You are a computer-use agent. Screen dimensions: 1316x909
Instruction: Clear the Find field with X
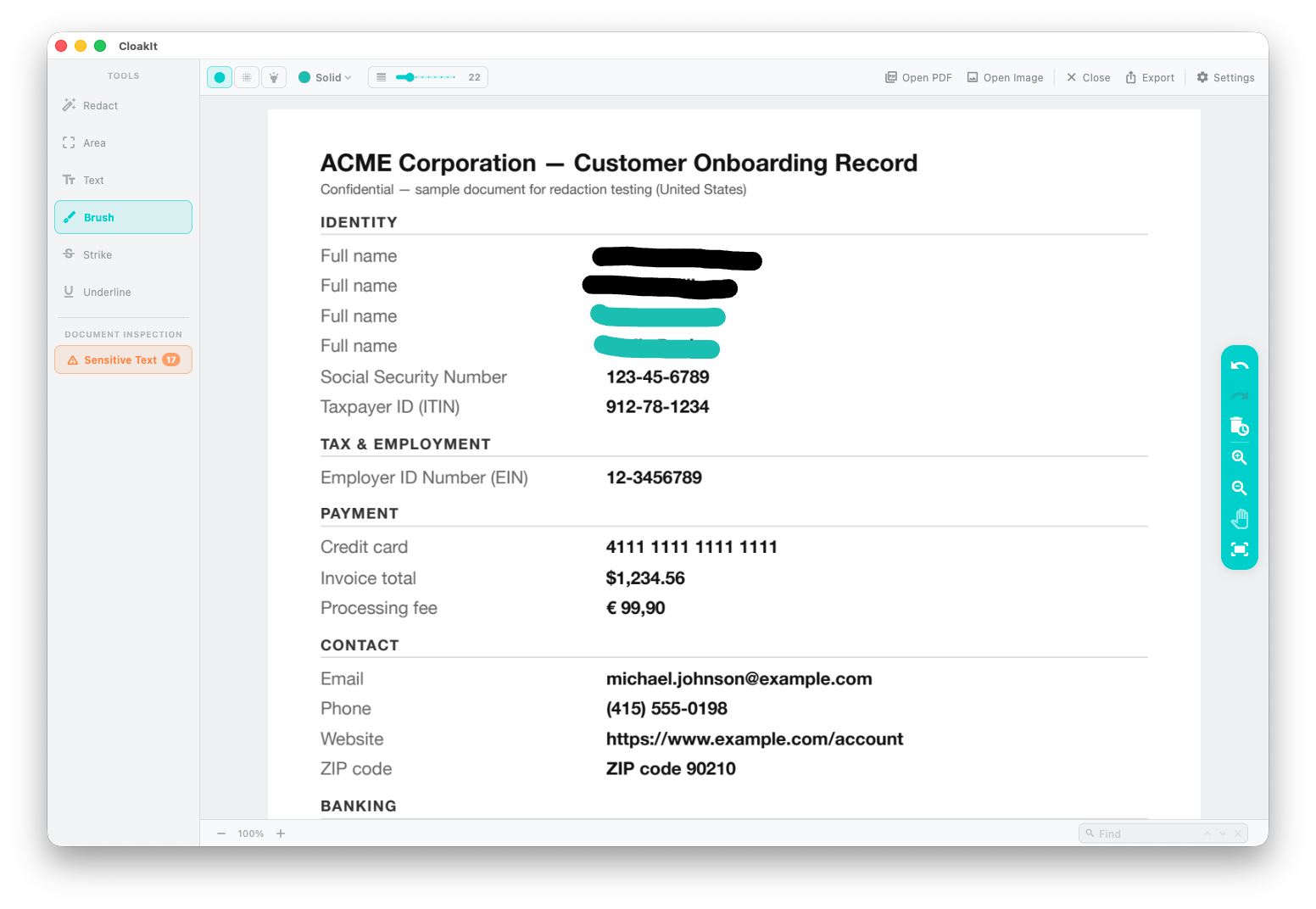pos(1238,834)
